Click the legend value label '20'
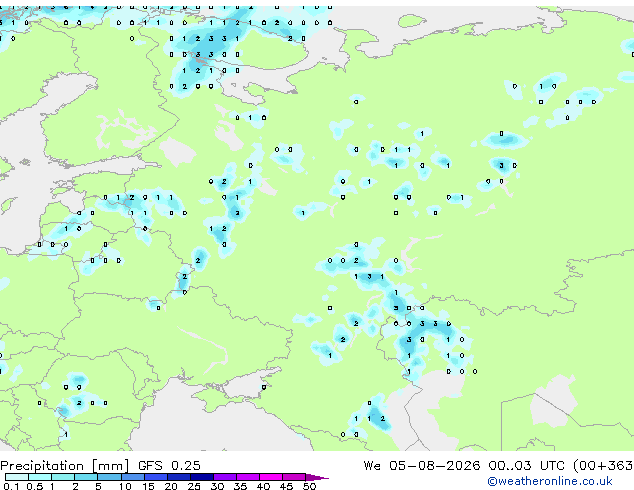634x490 pixels. [x=171, y=486]
